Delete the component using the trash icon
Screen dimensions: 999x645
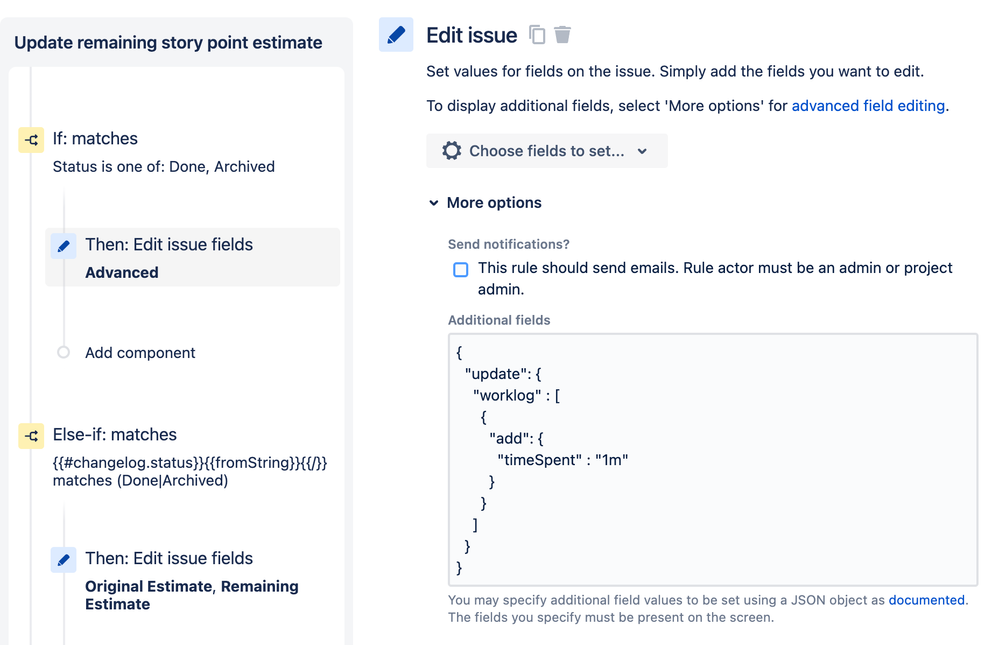(x=562, y=34)
